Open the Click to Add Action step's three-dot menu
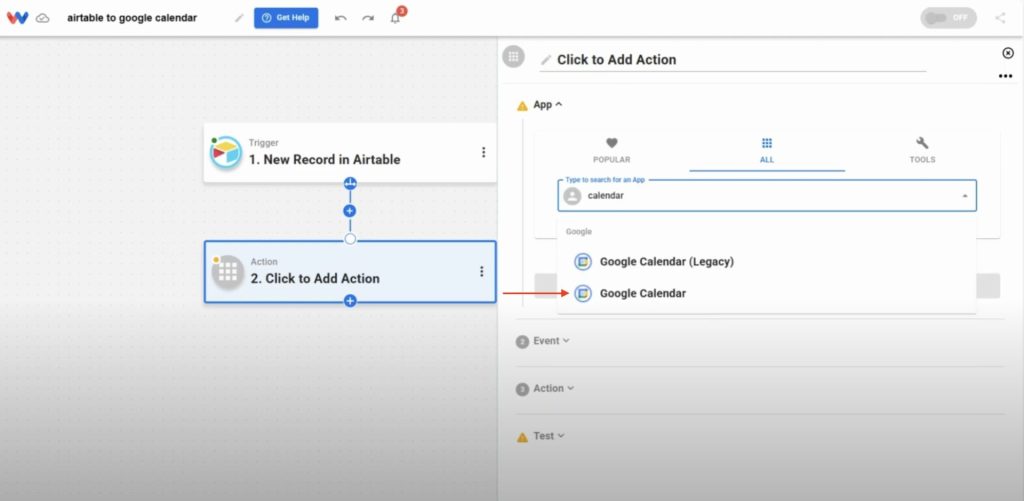The width and height of the screenshot is (1024, 501). pyautogui.click(x=481, y=272)
